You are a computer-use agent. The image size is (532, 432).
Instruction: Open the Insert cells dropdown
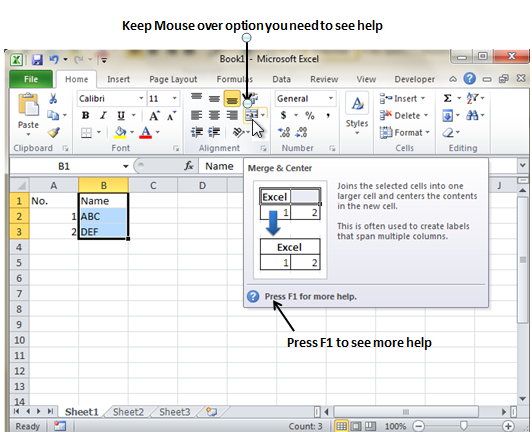point(423,98)
